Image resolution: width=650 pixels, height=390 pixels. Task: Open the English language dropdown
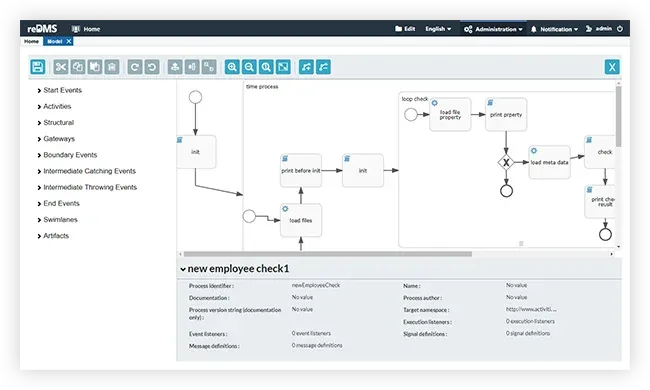[438, 29]
